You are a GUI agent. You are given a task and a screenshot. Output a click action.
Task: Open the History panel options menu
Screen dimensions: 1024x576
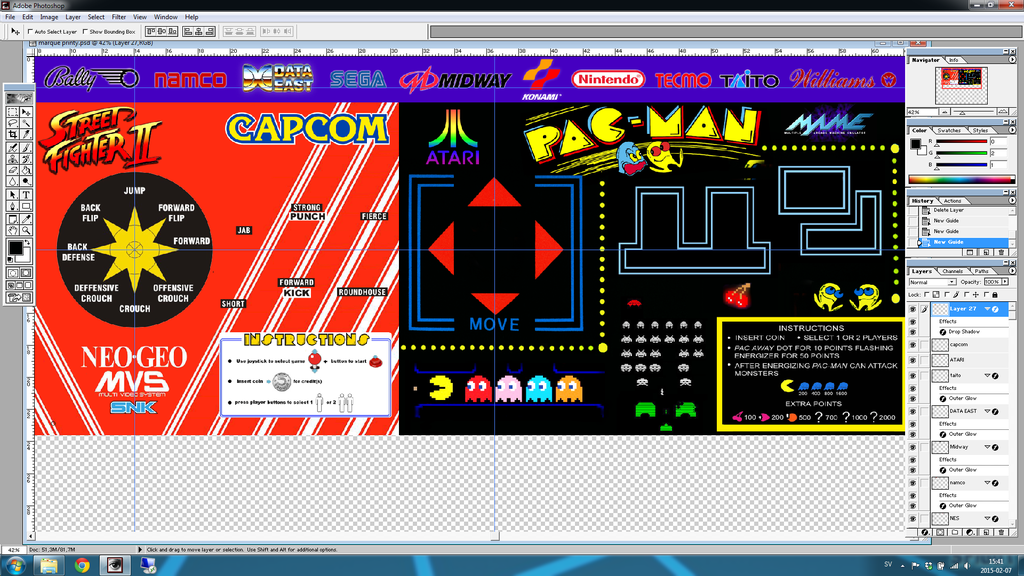pos(1012,200)
